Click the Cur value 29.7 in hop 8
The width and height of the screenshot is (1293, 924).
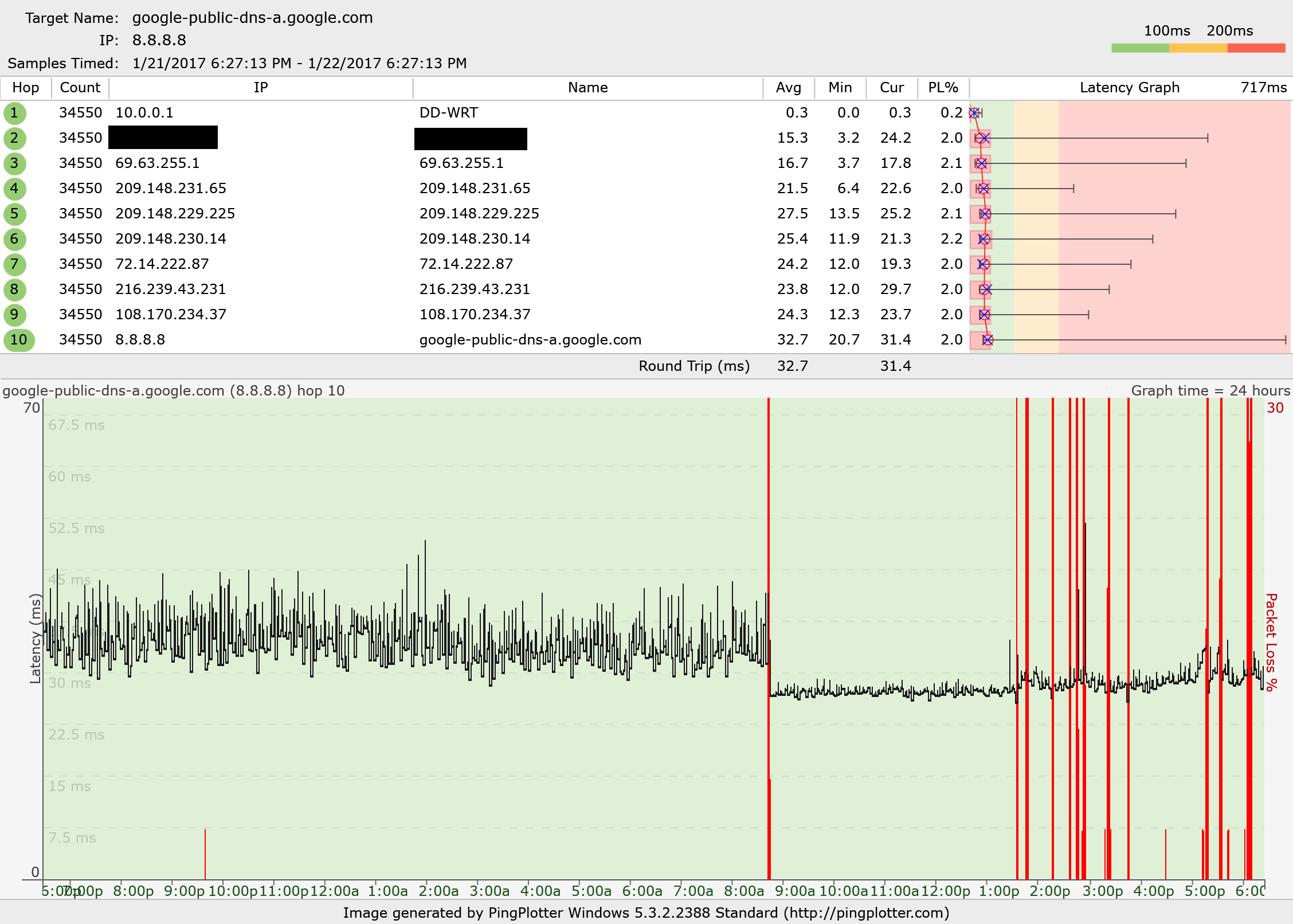coord(896,289)
